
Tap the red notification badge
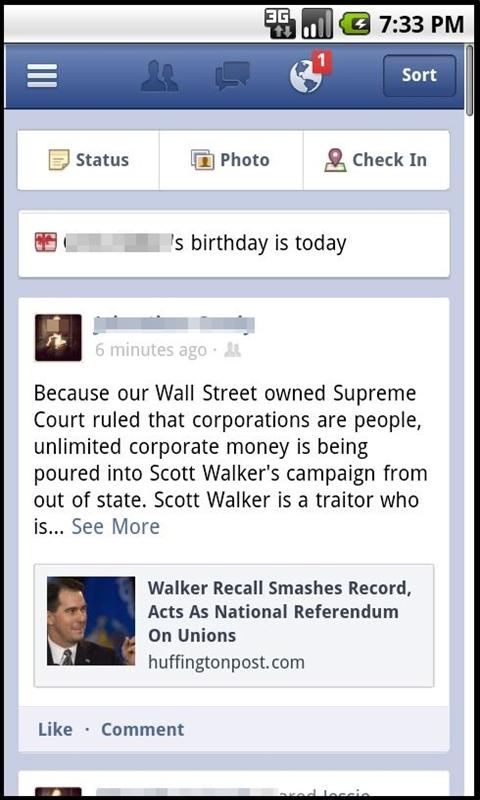point(322,62)
